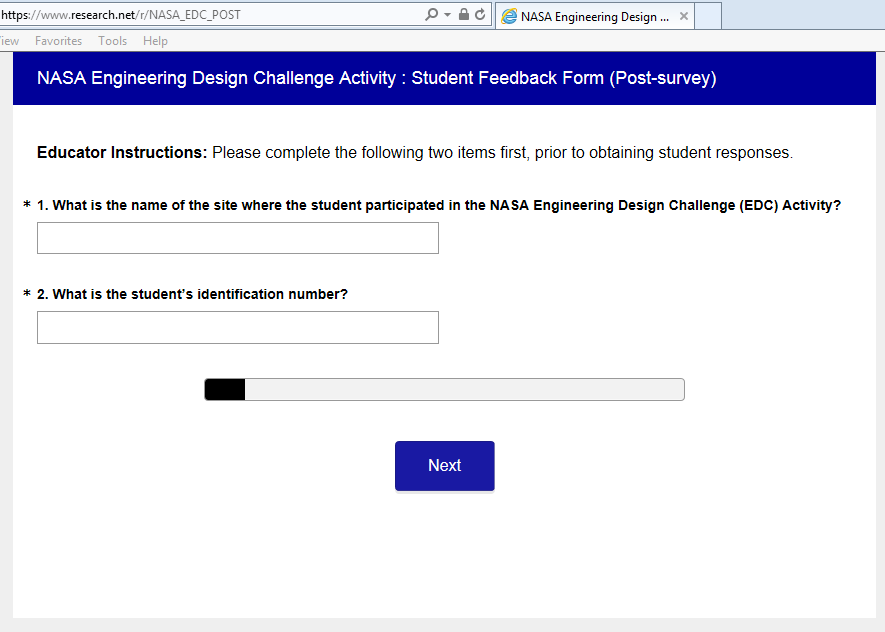
Task: Select the research.net URL in address bar
Action: [x=200, y=15]
